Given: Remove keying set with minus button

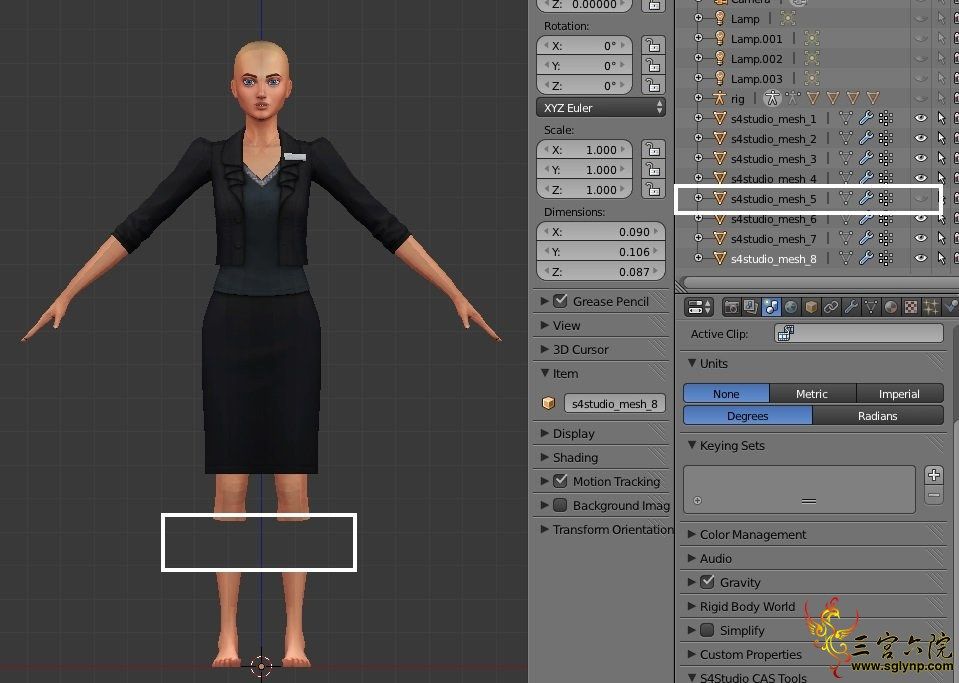Looking at the screenshot, I should pos(933,495).
